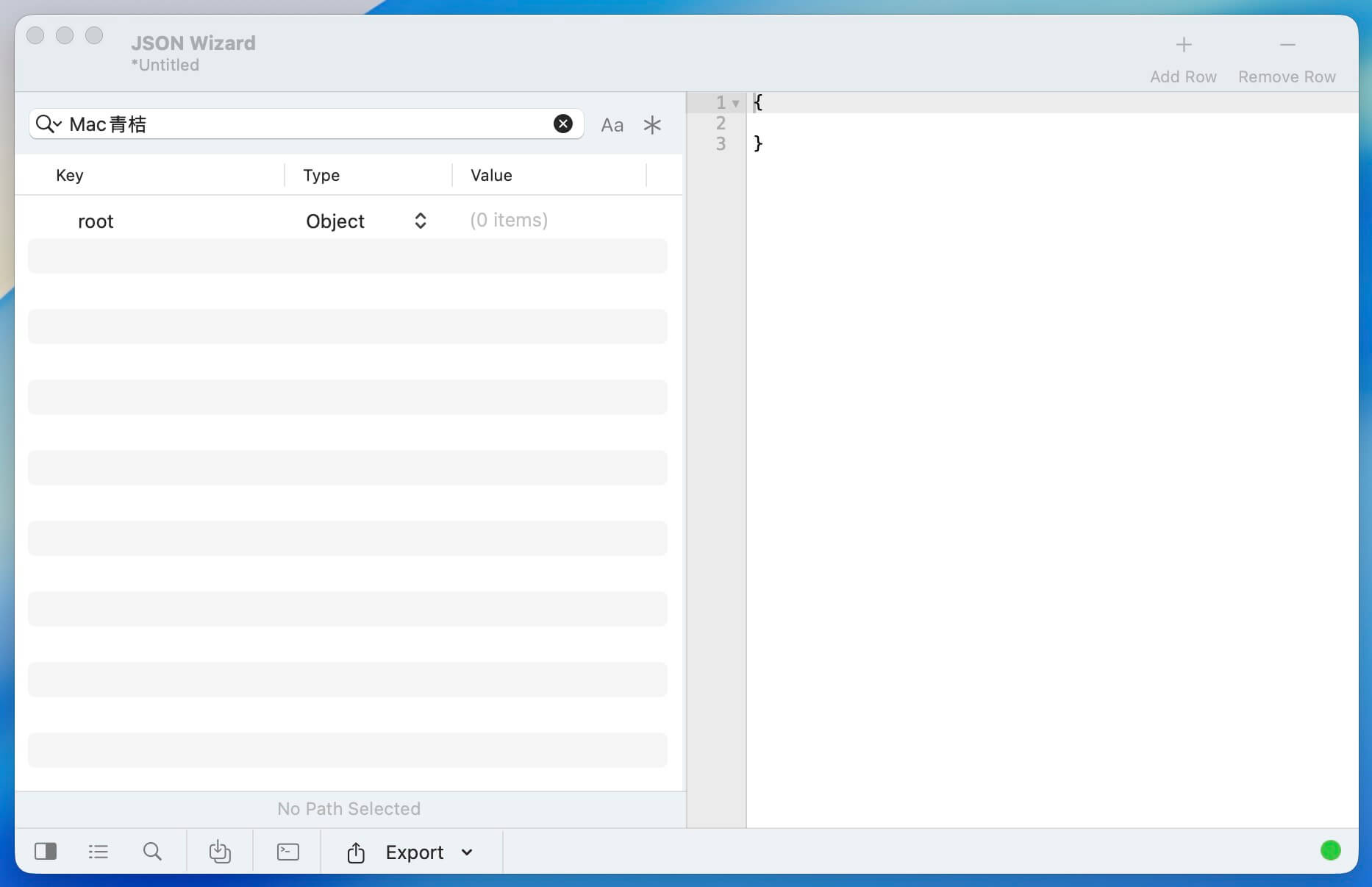Click the green status indicator

click(x=1330, y=851)
